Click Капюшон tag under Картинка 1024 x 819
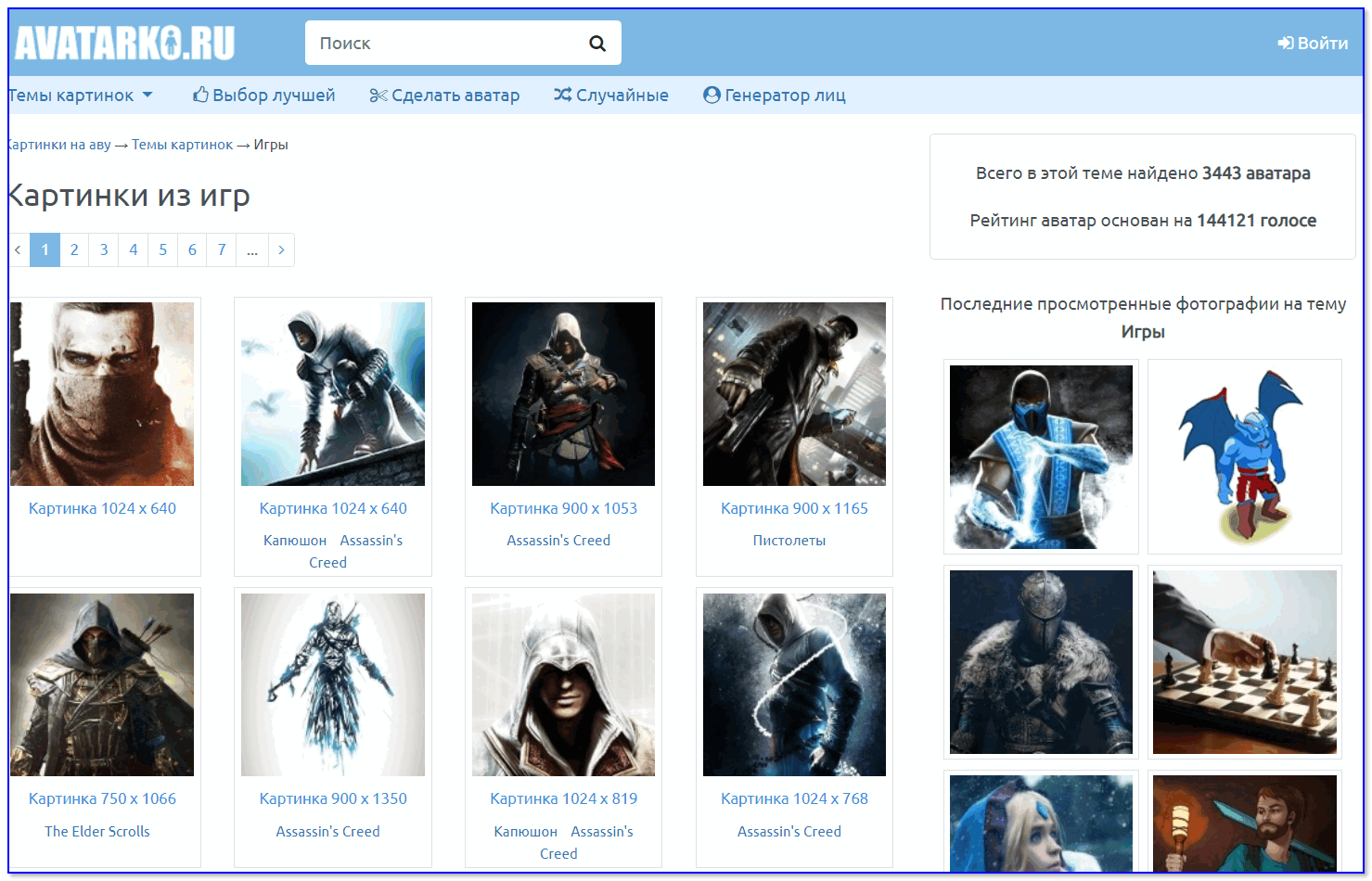Image resolution: width=1372 pixels, height=881 pixels. click(526, 832)
